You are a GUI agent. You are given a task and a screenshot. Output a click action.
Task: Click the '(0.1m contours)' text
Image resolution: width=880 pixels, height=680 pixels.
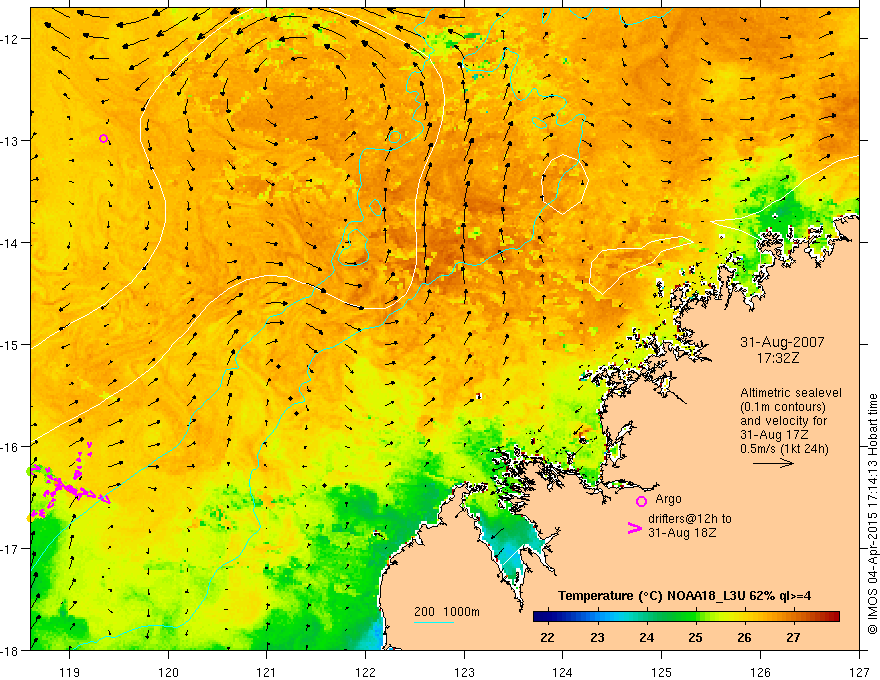click(x=783, y=407)
